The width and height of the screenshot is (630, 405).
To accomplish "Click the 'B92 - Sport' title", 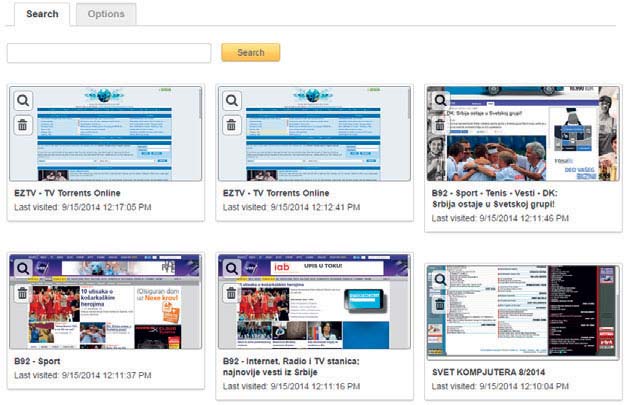I will [37, 361].
